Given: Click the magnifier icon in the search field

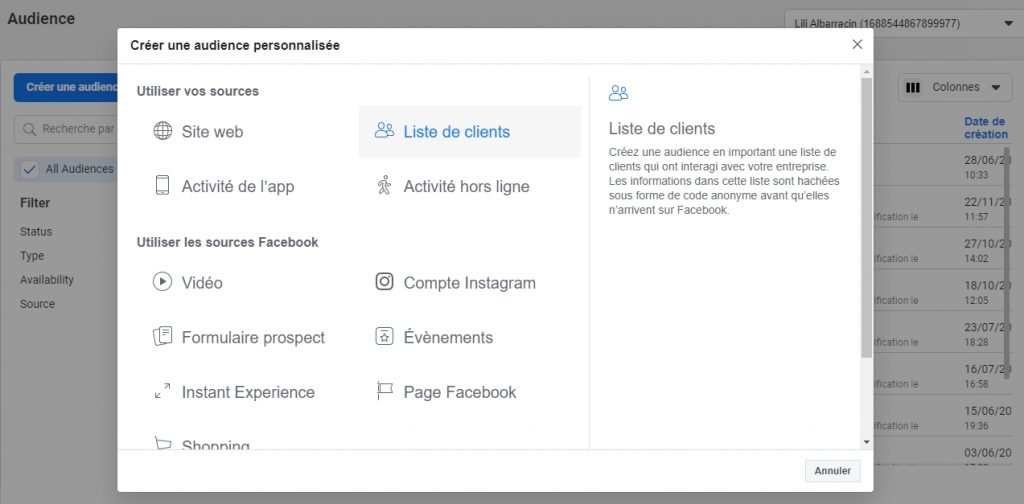Looking at the screenshot, I should (x=29, y=129).
